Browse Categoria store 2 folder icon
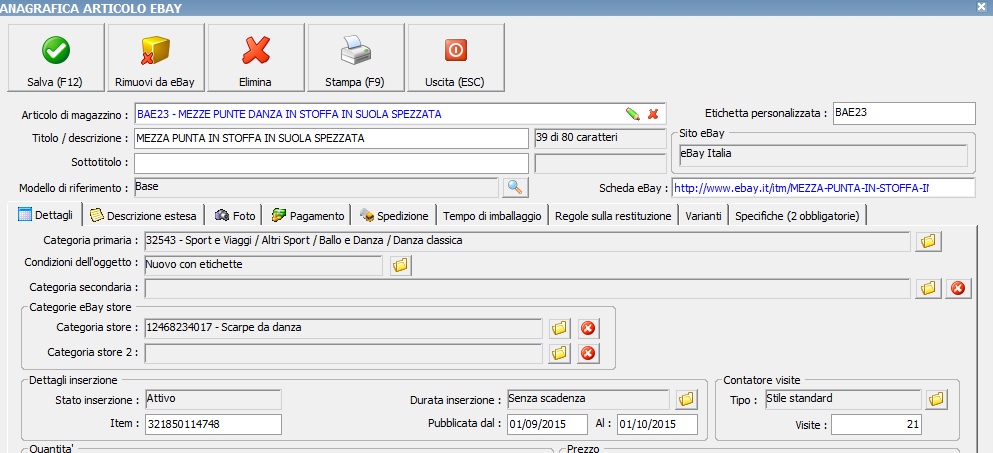993x453 pixels. click(x=559, y=353)
